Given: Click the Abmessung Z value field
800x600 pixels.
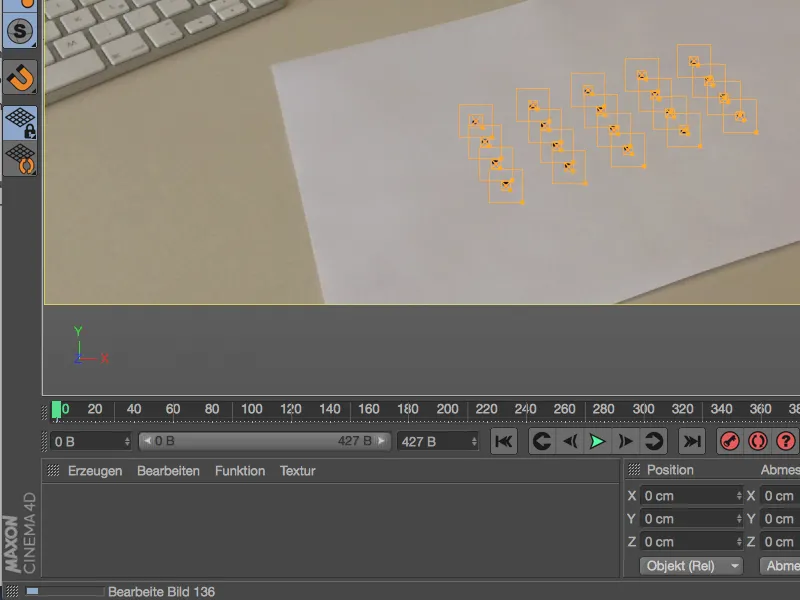Looking at the screenshot, I should (780, 542).
